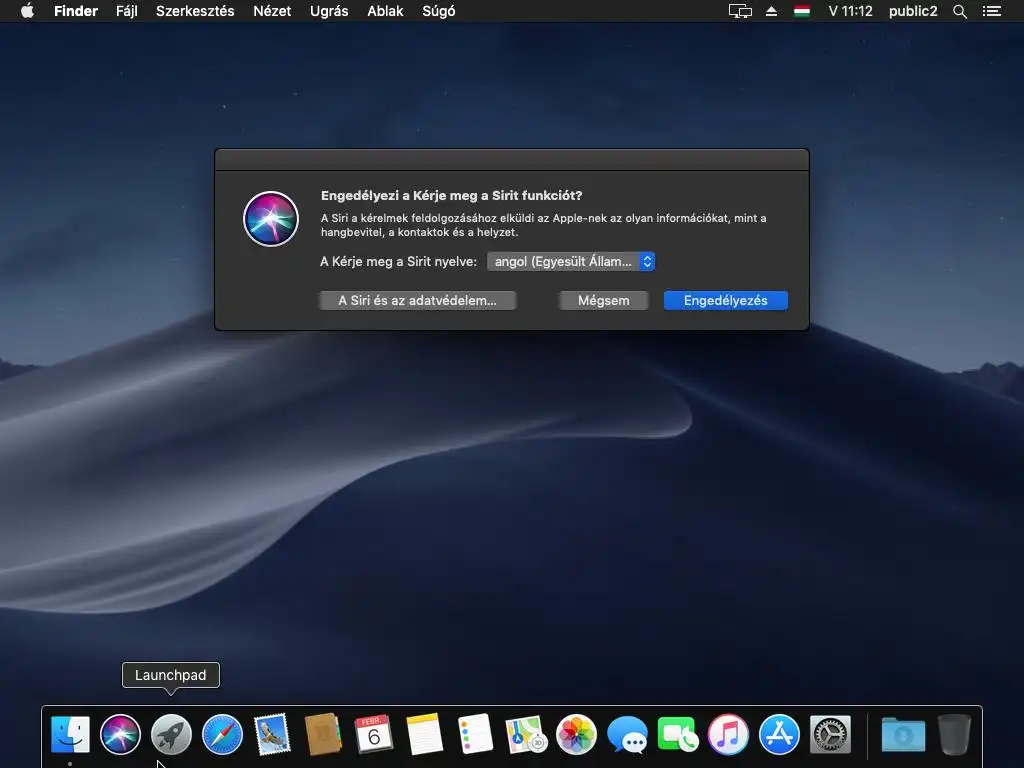Open Siri language dropdown angol
Viewport: 1024px width, 768px height.
(571, 261)
